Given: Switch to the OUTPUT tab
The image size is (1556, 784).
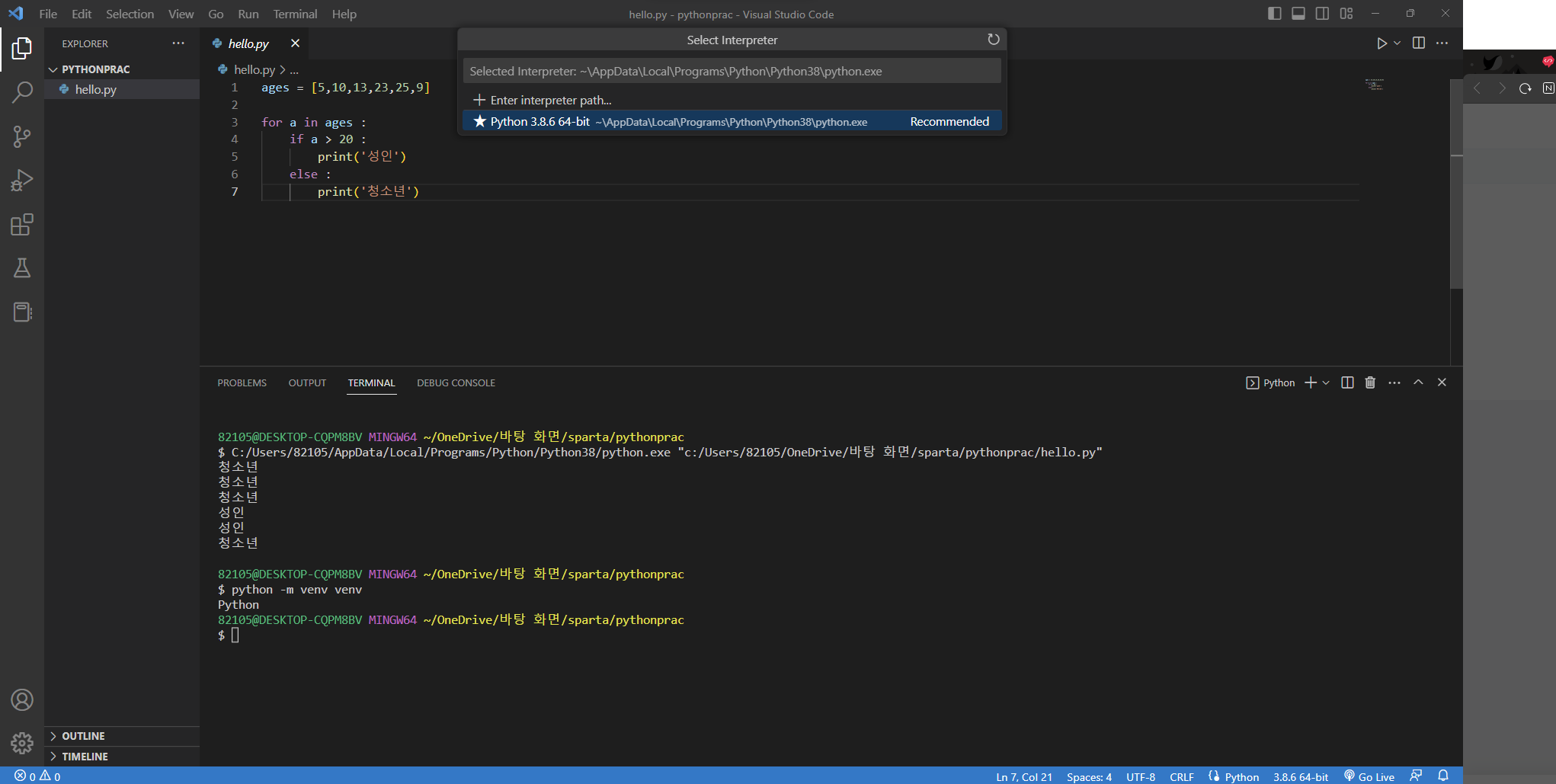Looking at the screenshot, I should 307,382.
